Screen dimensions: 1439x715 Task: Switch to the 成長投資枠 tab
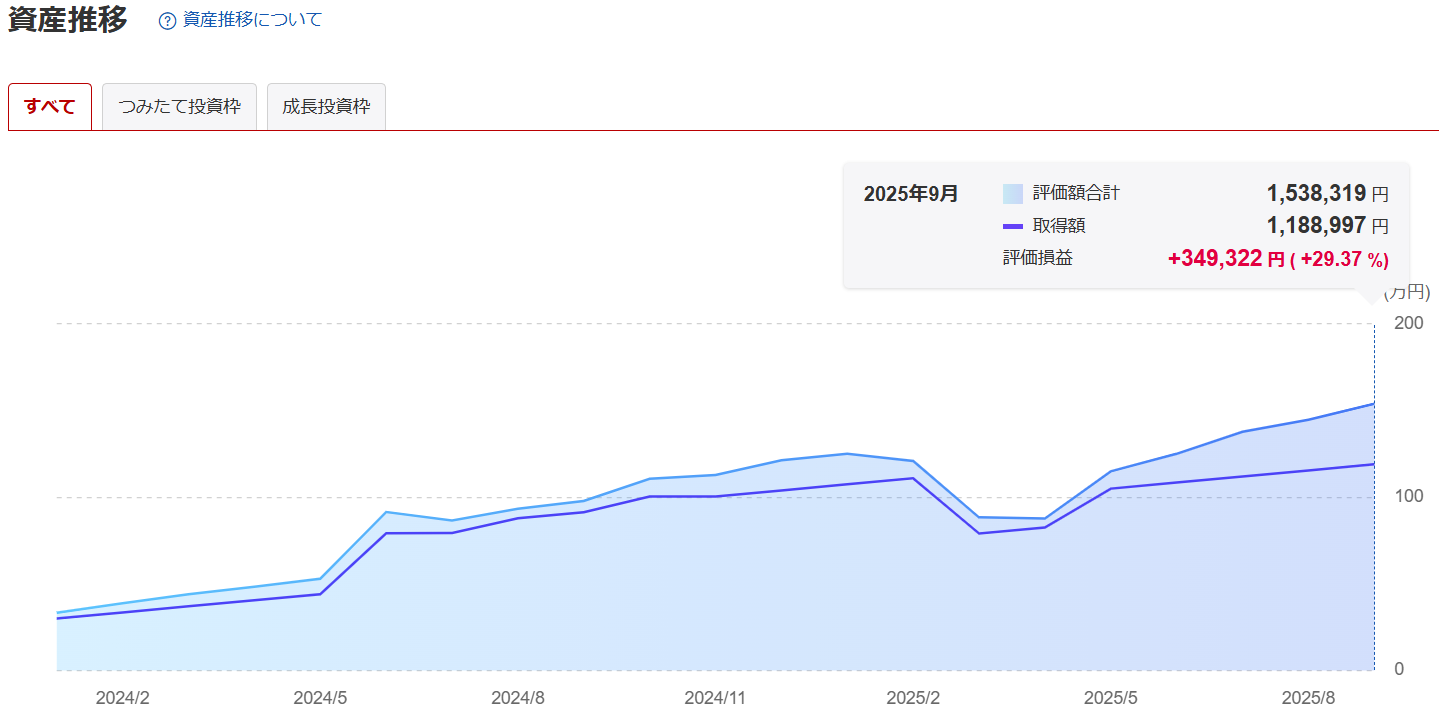[326, 107]
